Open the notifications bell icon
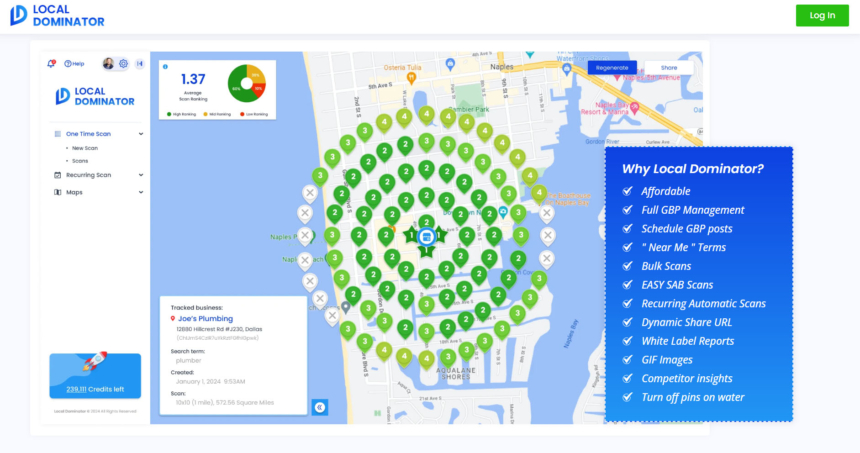The width and height of the screenshot is (860, 453). (52, 64)
